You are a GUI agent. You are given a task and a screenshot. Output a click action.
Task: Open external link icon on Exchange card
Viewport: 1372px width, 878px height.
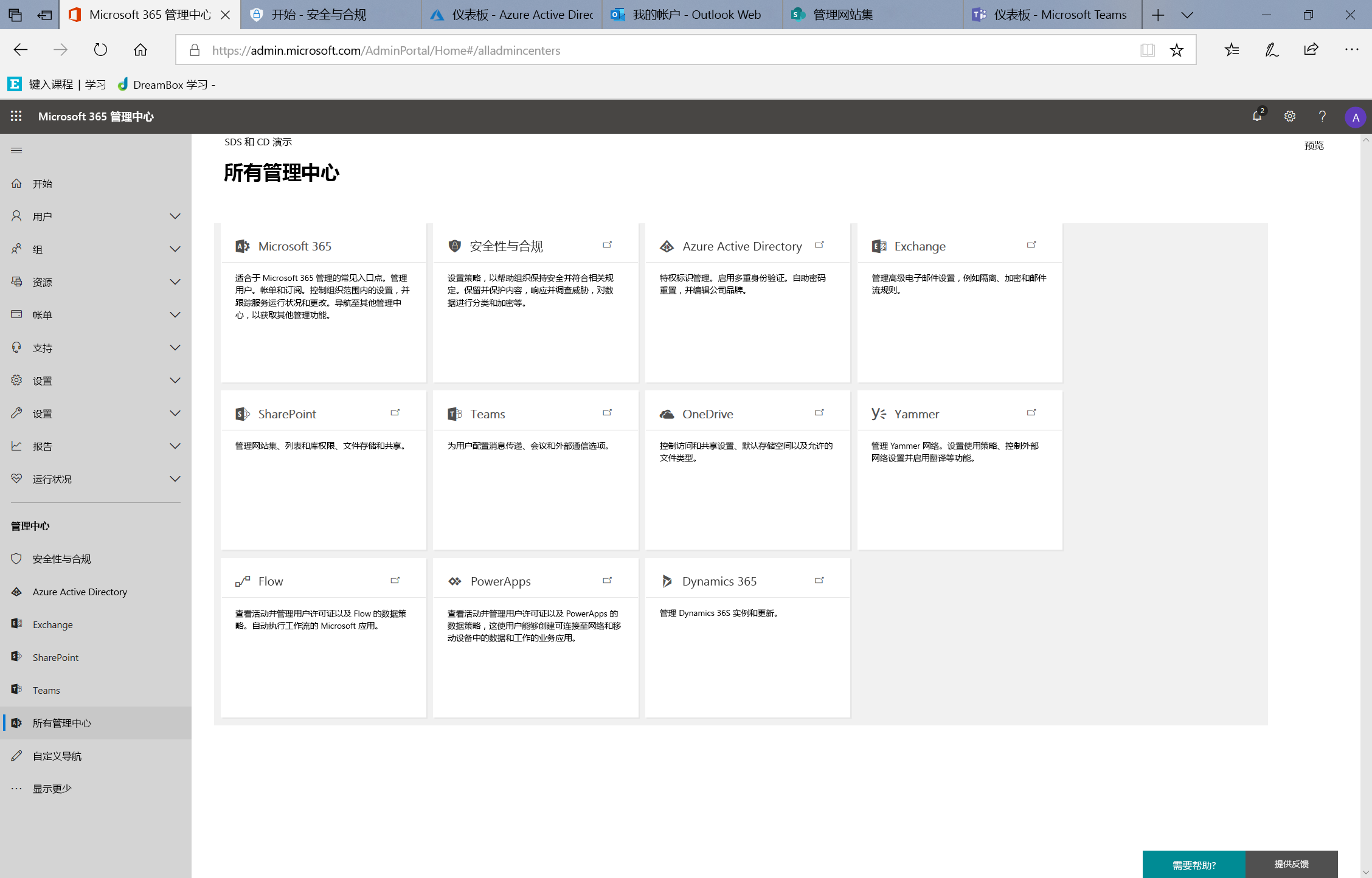(1031, 245)
